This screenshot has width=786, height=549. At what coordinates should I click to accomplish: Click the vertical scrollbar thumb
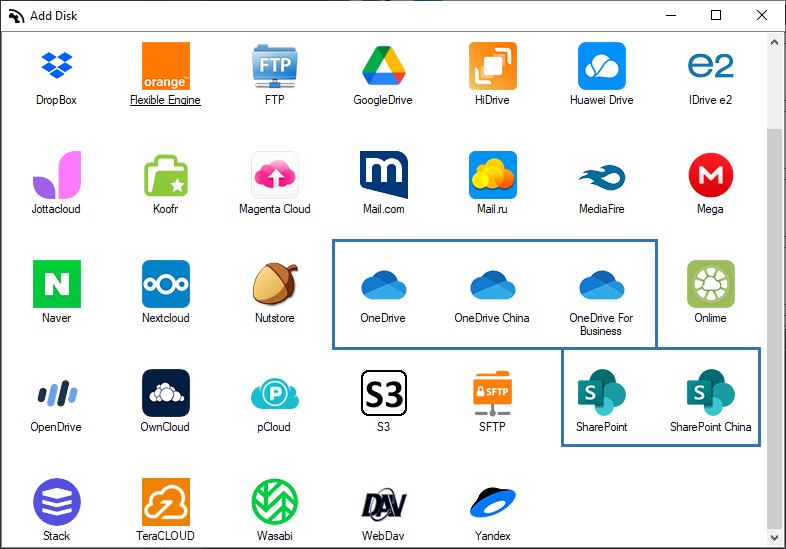[x=774, y=328]
